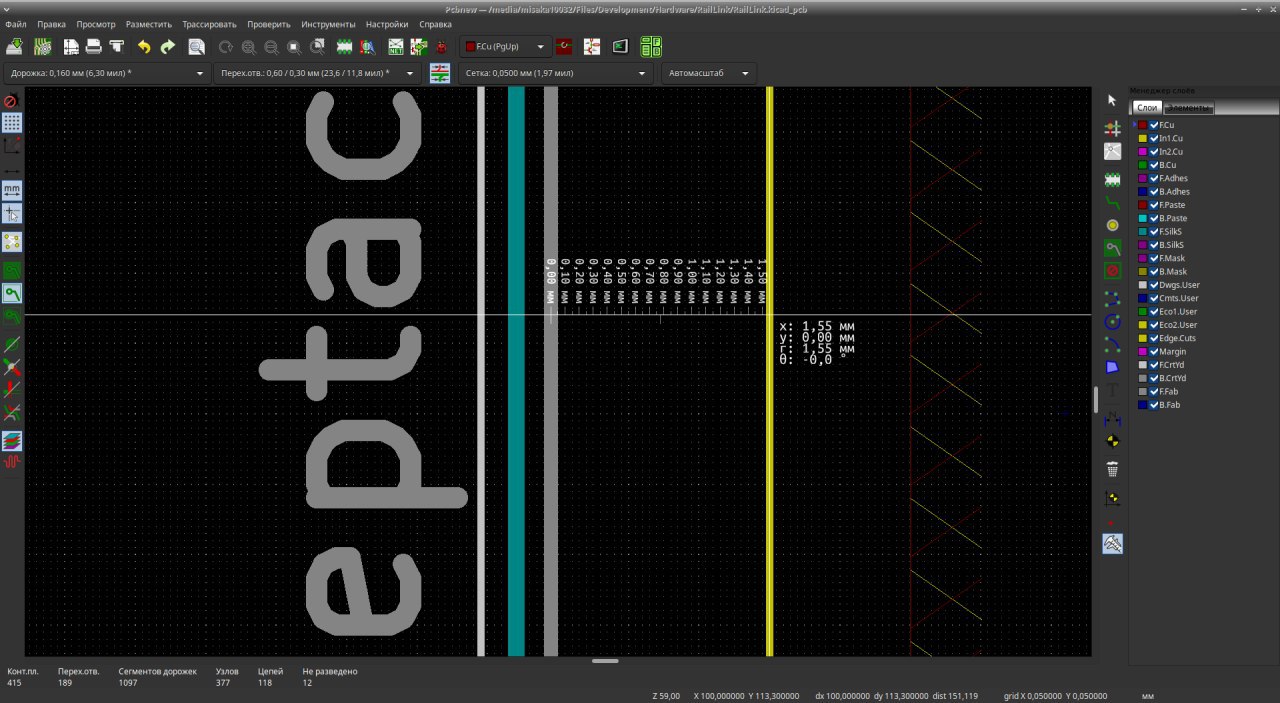The image size is (1280, 703).
Task: Uncheck the Margin layer visibility checkbox
Action: click(1154, 351)
